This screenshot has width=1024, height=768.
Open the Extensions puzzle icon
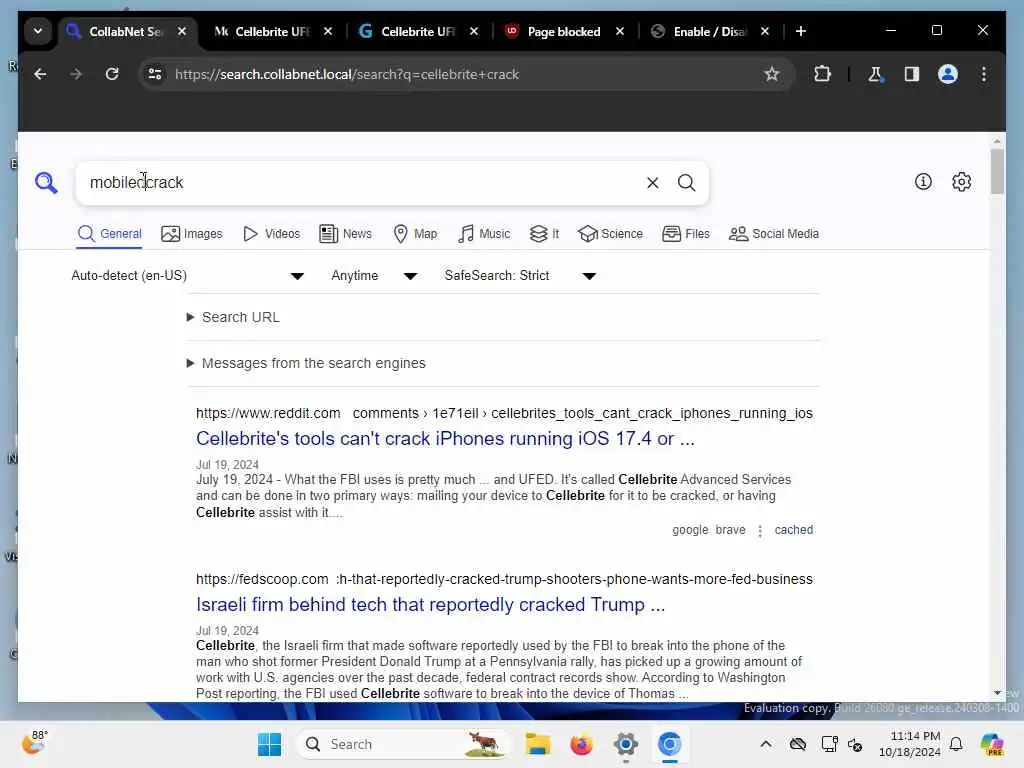(x=822, y=74)
